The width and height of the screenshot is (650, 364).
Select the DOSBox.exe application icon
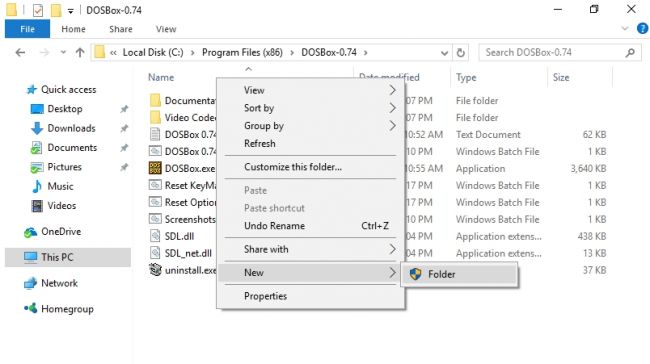(155, 168)
